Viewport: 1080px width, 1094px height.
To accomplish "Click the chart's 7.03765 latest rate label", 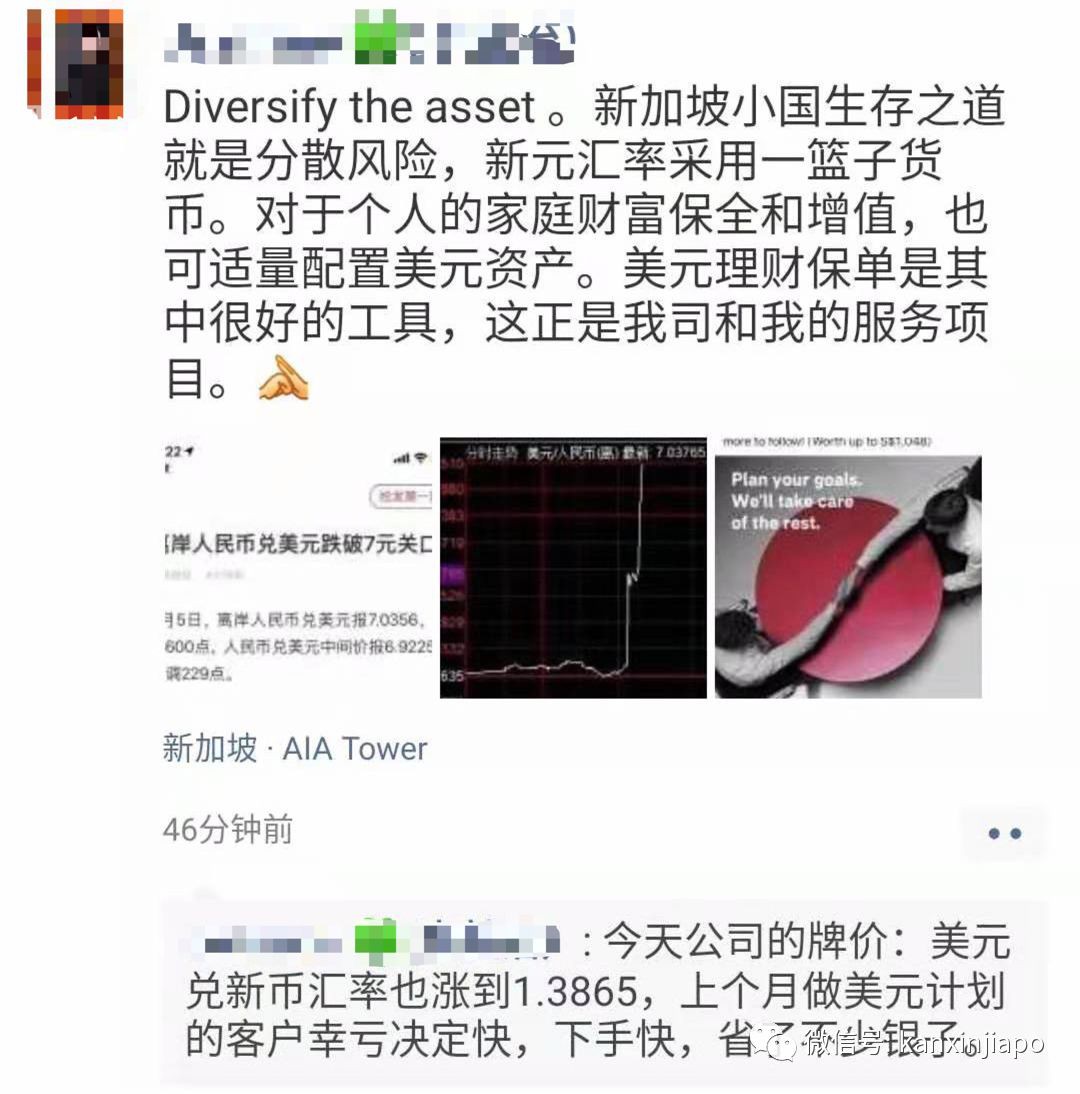I will pyautogui.click(x=680, y=452).
